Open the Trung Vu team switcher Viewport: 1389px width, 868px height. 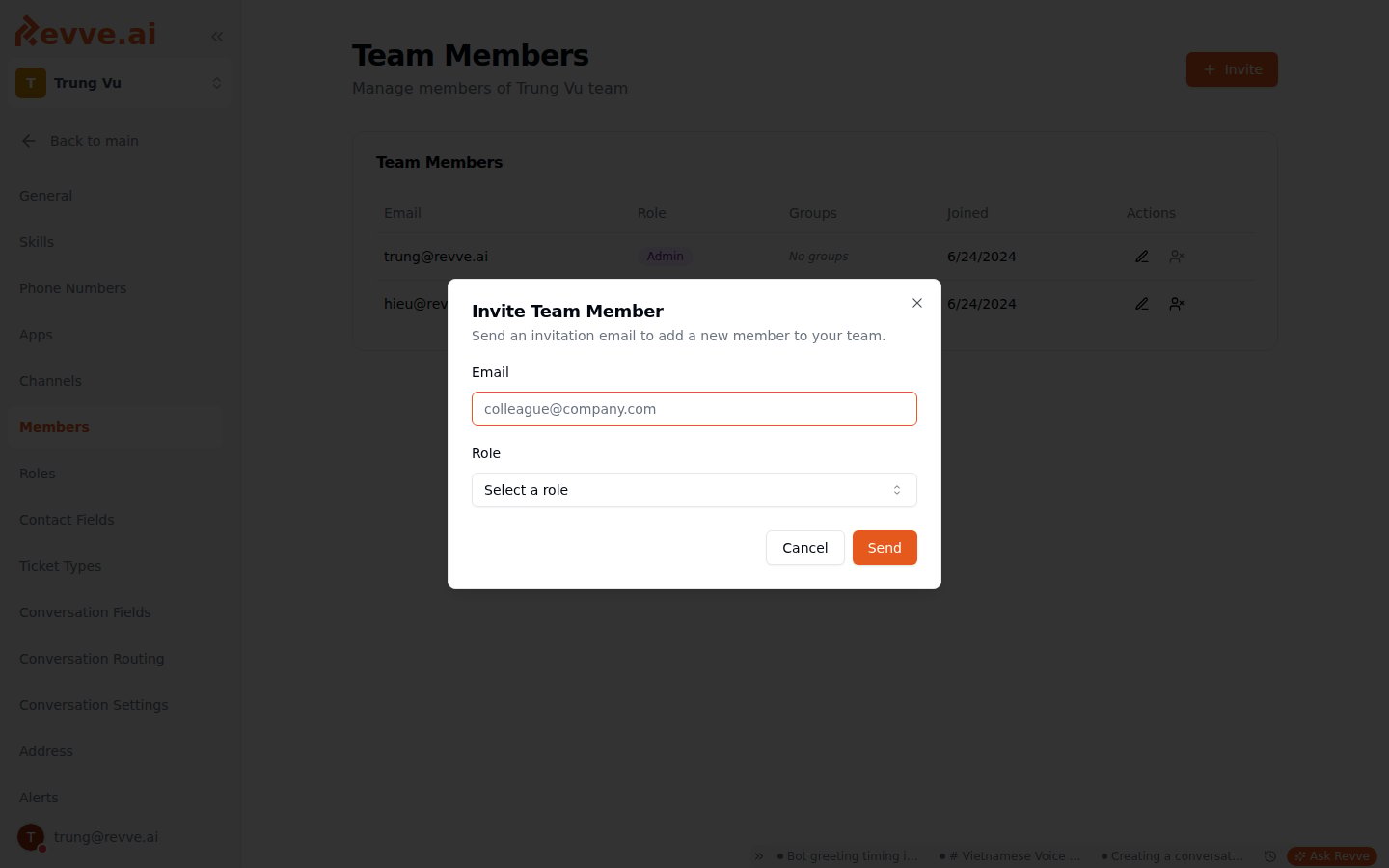tap(120, 83)
